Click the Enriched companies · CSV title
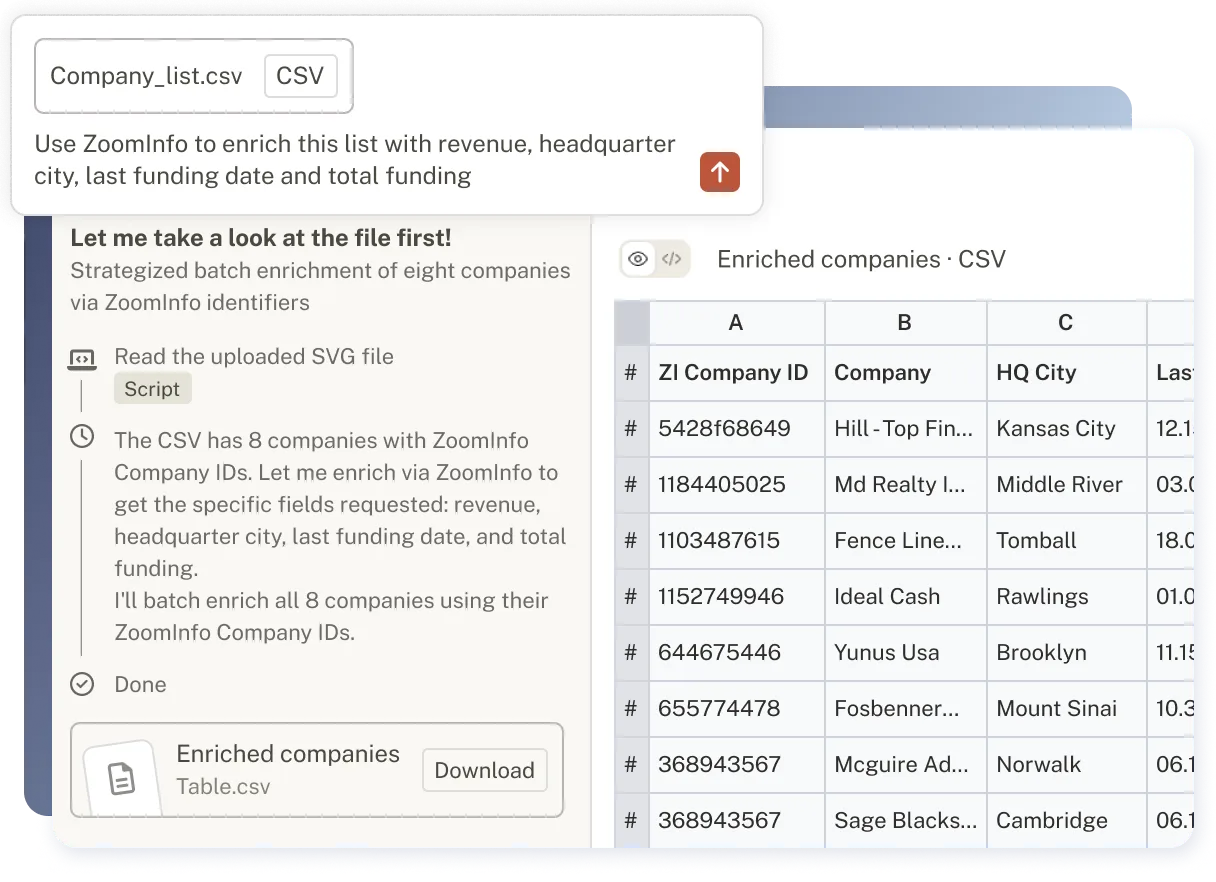 [x=861, y=260]
